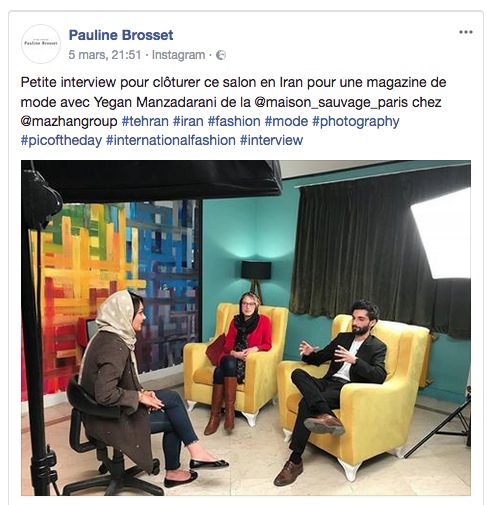Image resolution: width=487 pixels, height=505 pixels.
Task: Select the #interview hashtag
Action: [x=271, y=140]
